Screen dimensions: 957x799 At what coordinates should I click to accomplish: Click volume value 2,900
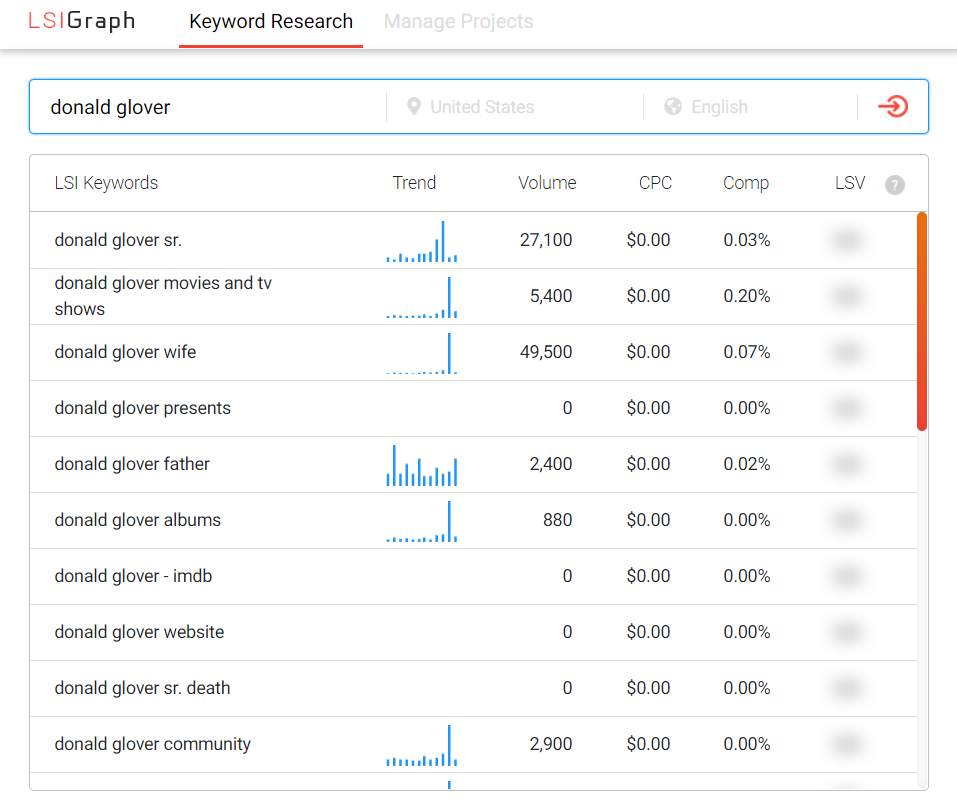(x=551, y=744)
